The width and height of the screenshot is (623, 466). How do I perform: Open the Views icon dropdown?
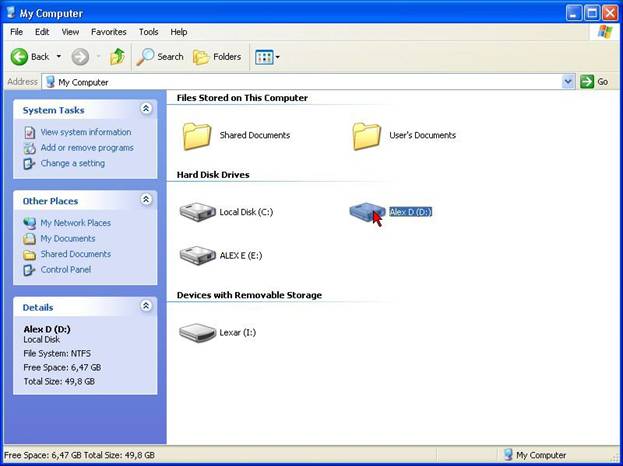click(x=267, y=57)
